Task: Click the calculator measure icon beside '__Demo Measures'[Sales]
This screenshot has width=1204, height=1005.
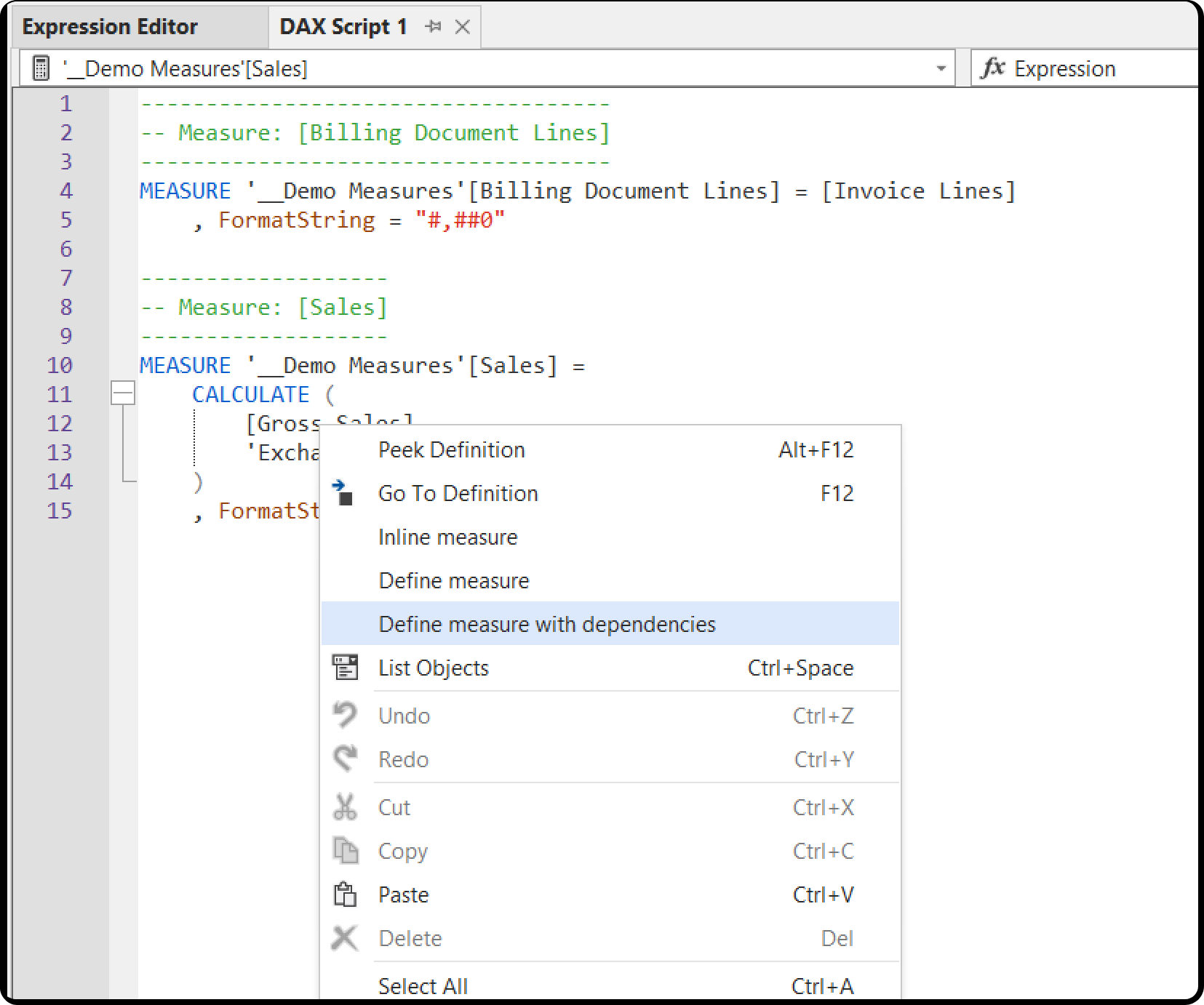Action: (41, 68)
